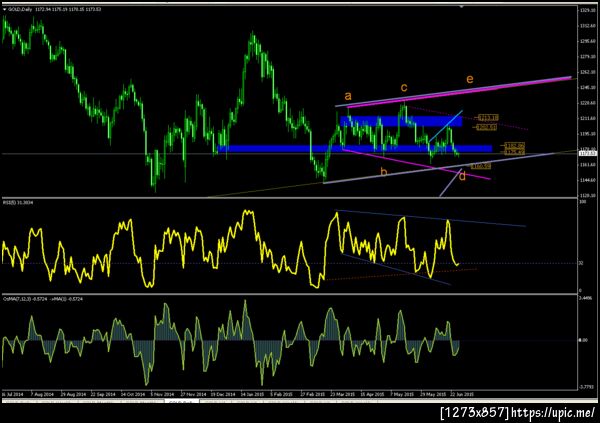Click the OsMA indicator label in subwindow
This screenshot has width=600, height=423.
click(43, 299)
